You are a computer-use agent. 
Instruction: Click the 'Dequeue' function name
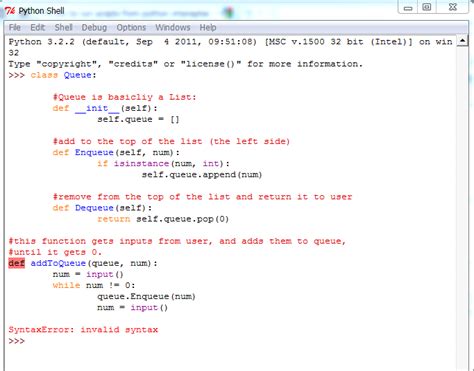point(94,208)
